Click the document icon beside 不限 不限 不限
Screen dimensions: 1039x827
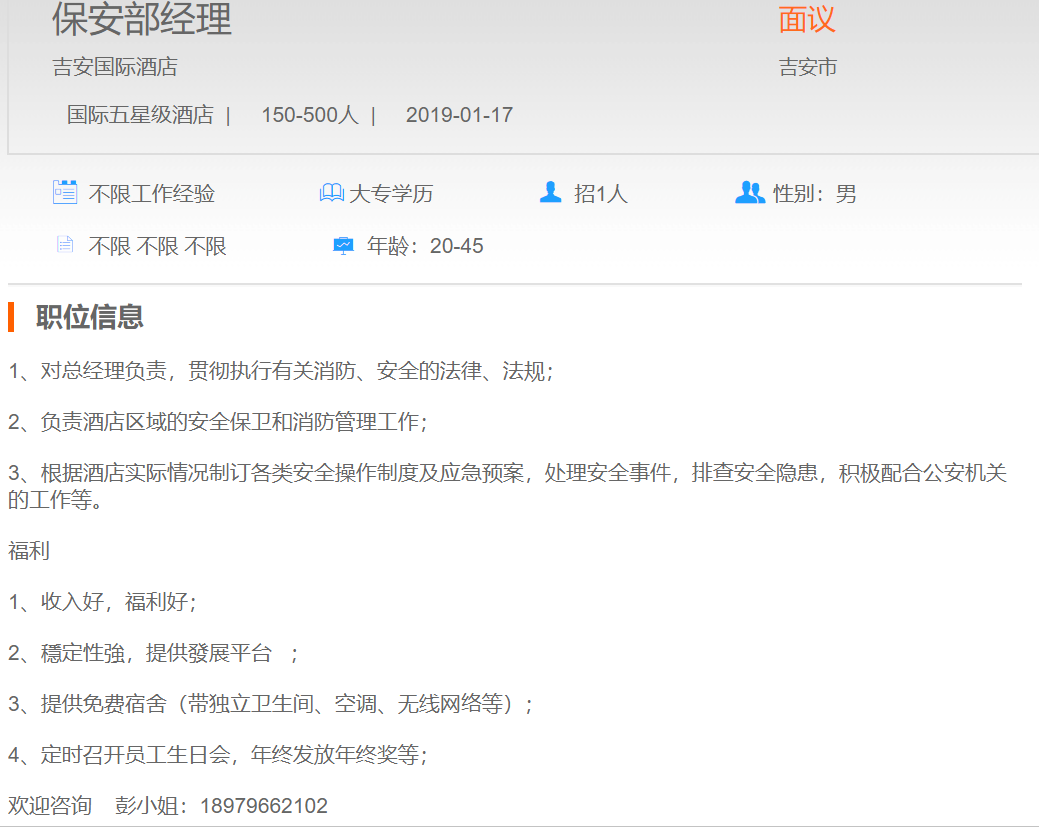click(65, 245)
